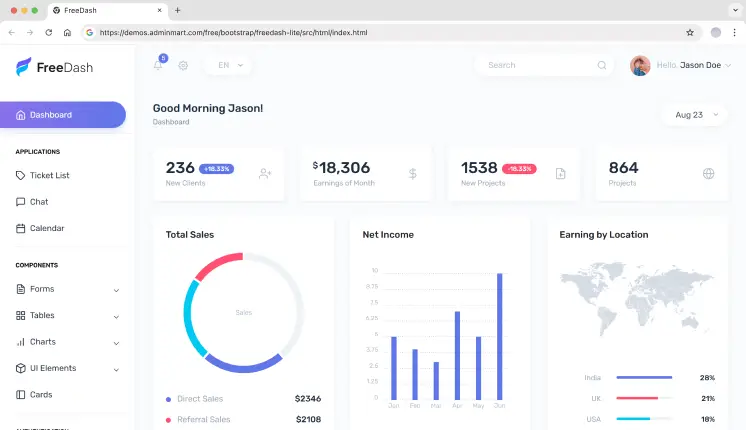Select Dashboard in the sidebar
This screenshot has height=430, width=746.
point(62,115)
